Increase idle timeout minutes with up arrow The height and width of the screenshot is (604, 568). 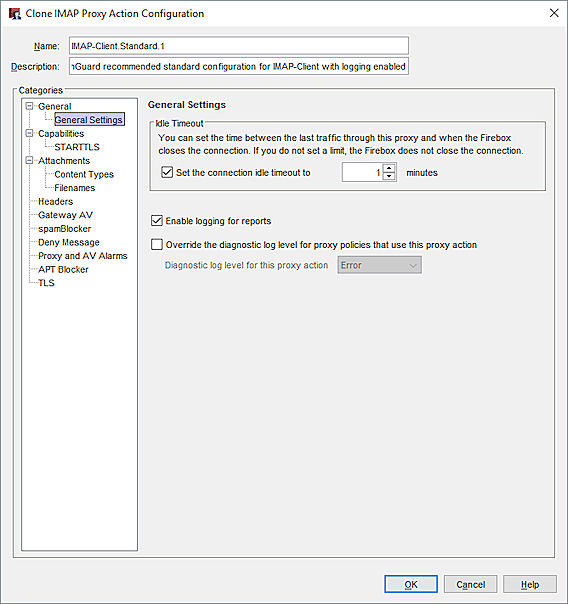(x=389, y=168)
